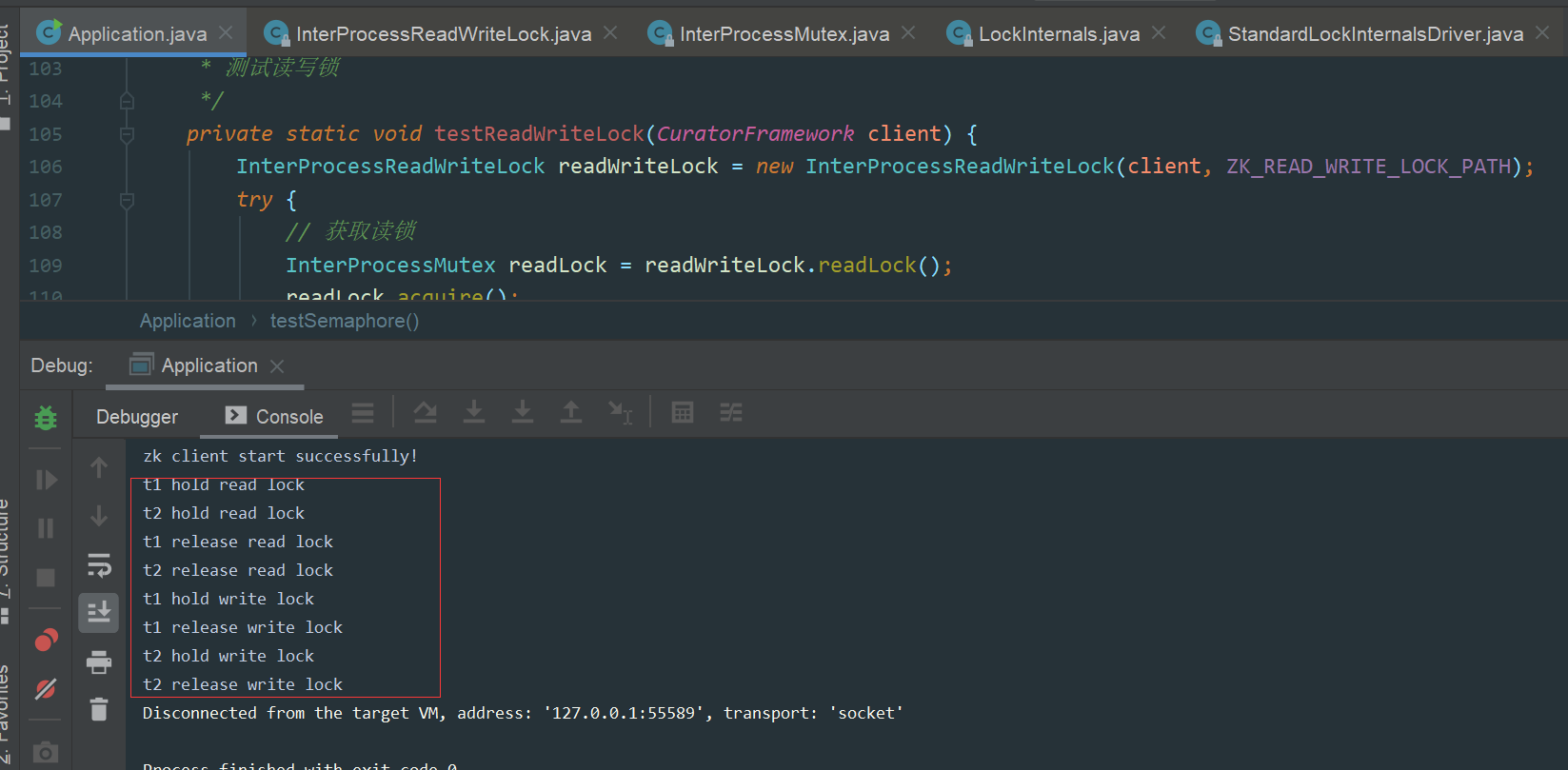Close the InterProcessMutex.java tab
Screen dimensions: 1568x770
tap(908, 33)
